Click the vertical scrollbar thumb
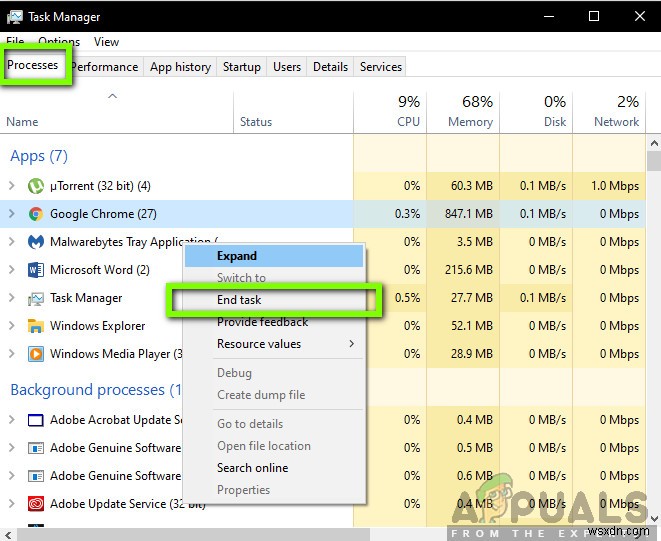This screenshot has height=541, width=661. [654, 161]
